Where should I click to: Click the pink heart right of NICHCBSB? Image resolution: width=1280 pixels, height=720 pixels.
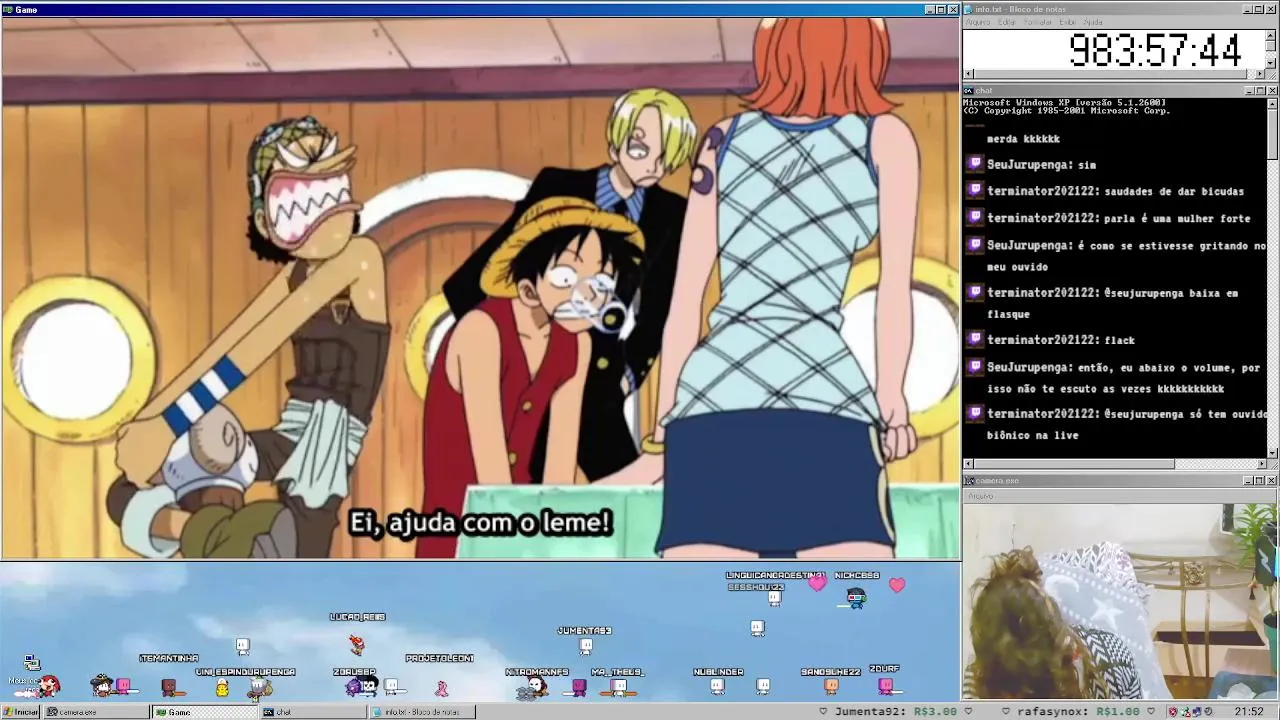(x=897, y=585)
